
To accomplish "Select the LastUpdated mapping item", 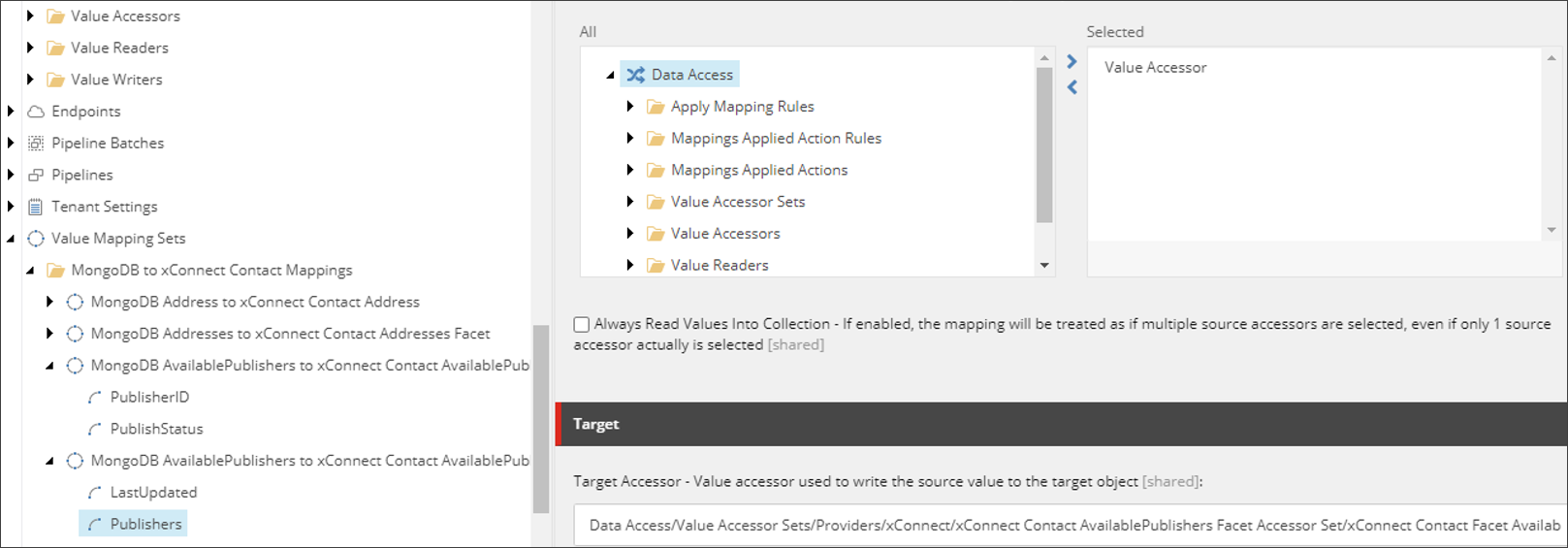I will coord(153,493).
